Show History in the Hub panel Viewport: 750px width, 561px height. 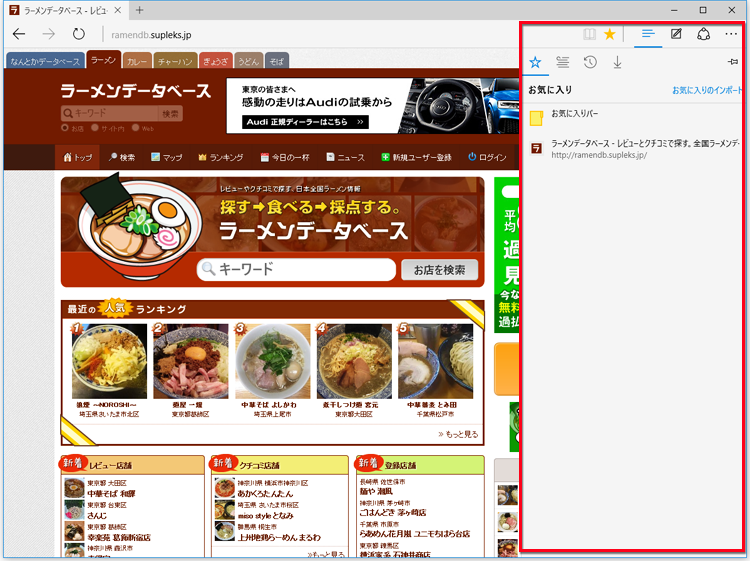590,62
